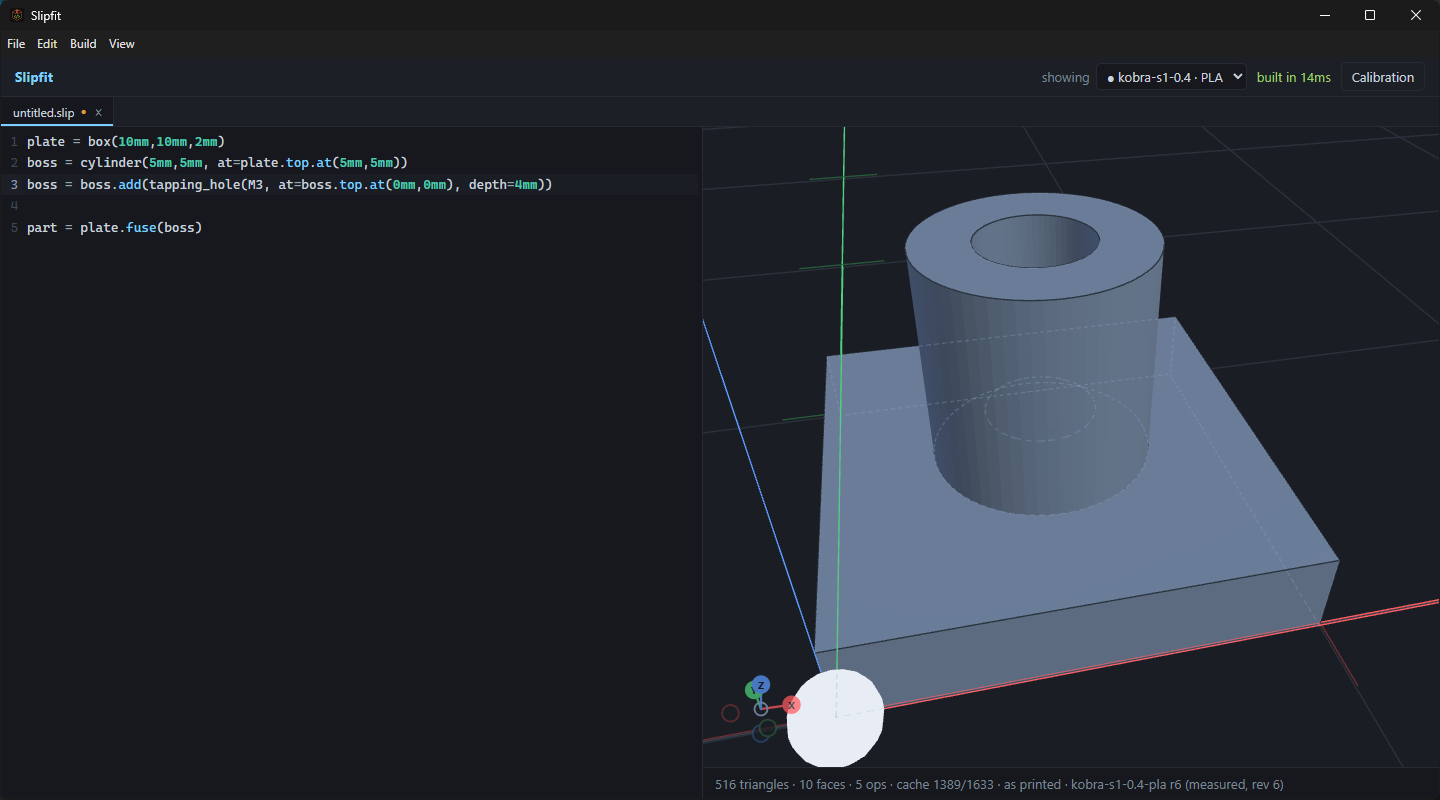Click the Calibration button
This screenshot has width=1440, height=800.
(1383, 77)
